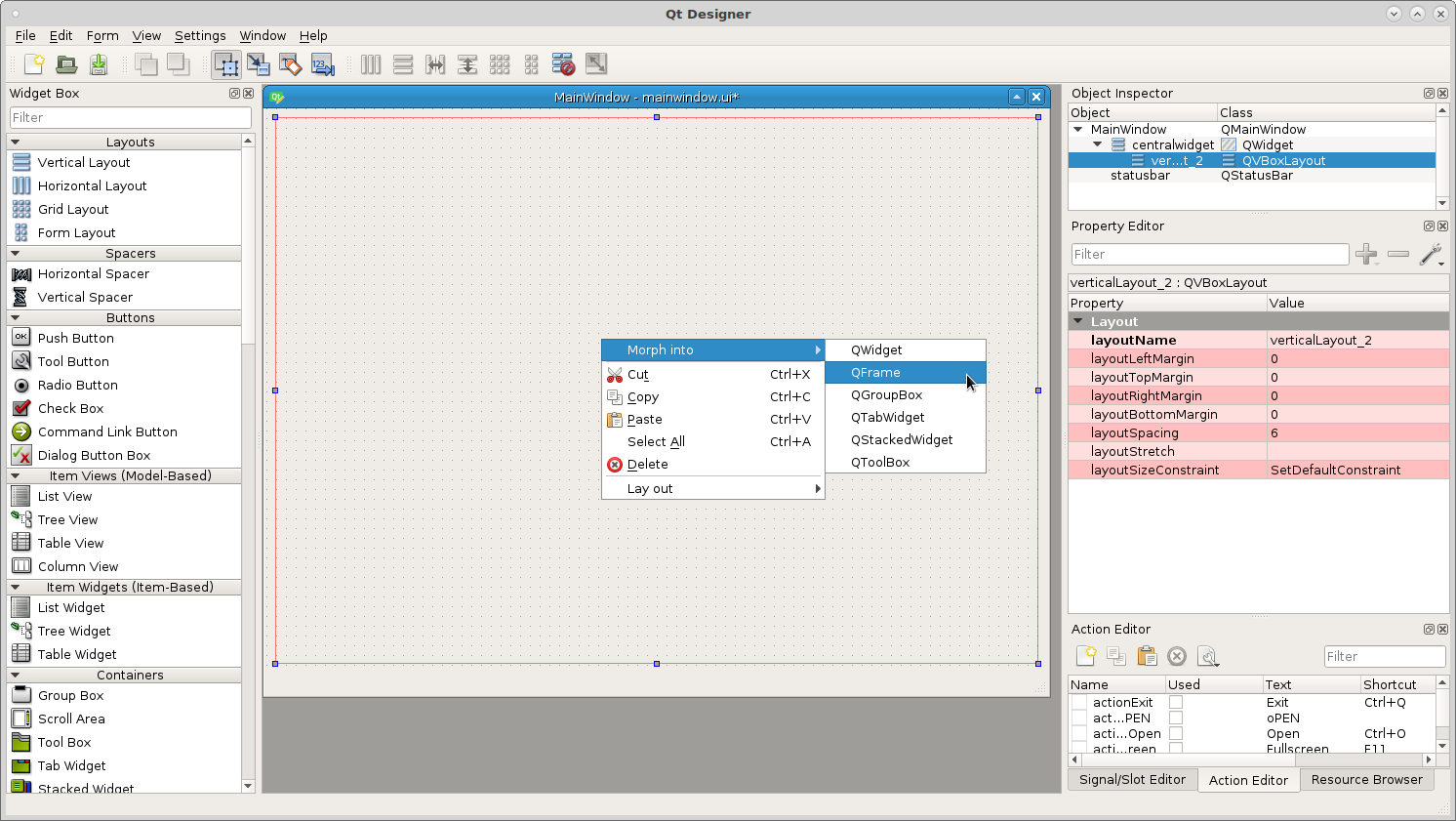Screen dimensions: 1456x821
Task: Click SetDefaultConstraint value for layoutSizeConstraint
Action: pyautogui.click(x=1357, y=471)
